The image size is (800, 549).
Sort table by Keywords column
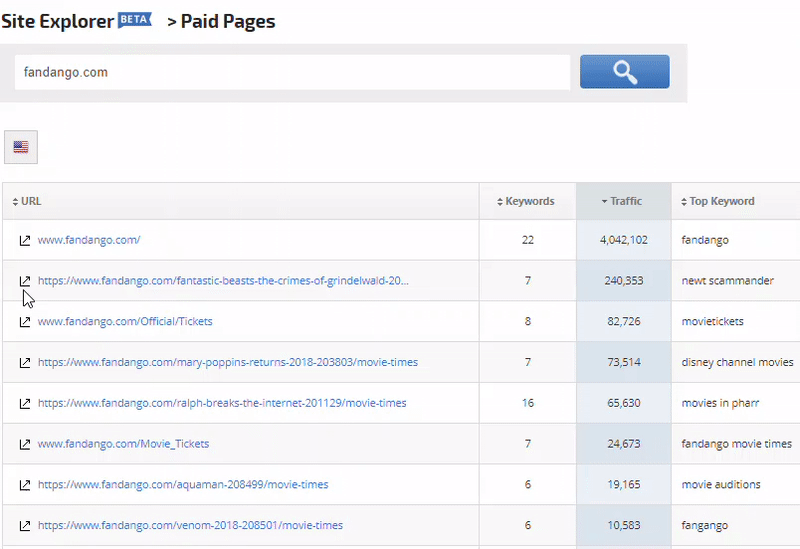526,201
